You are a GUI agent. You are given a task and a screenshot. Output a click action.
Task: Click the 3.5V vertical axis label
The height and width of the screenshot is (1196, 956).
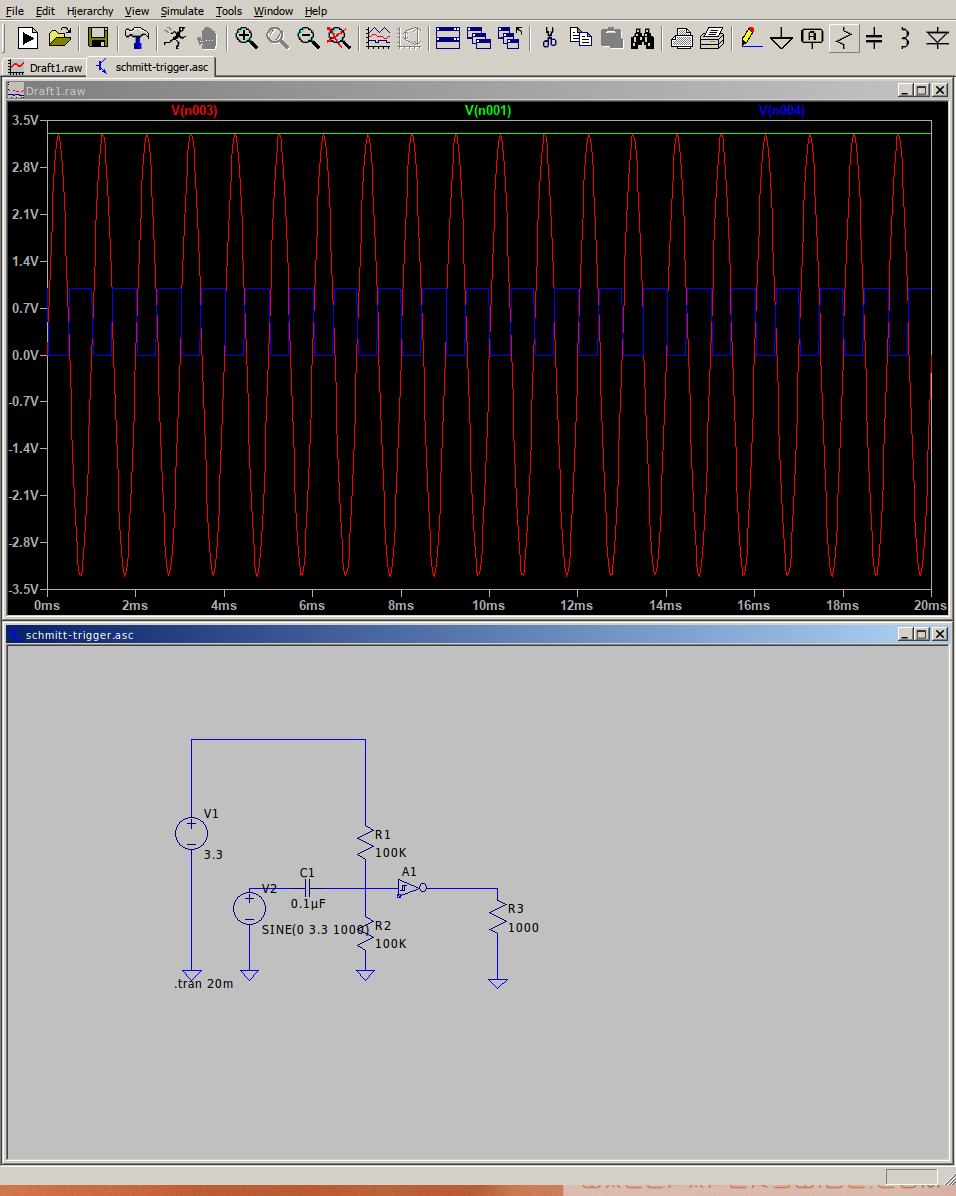(x=25, y=121)
